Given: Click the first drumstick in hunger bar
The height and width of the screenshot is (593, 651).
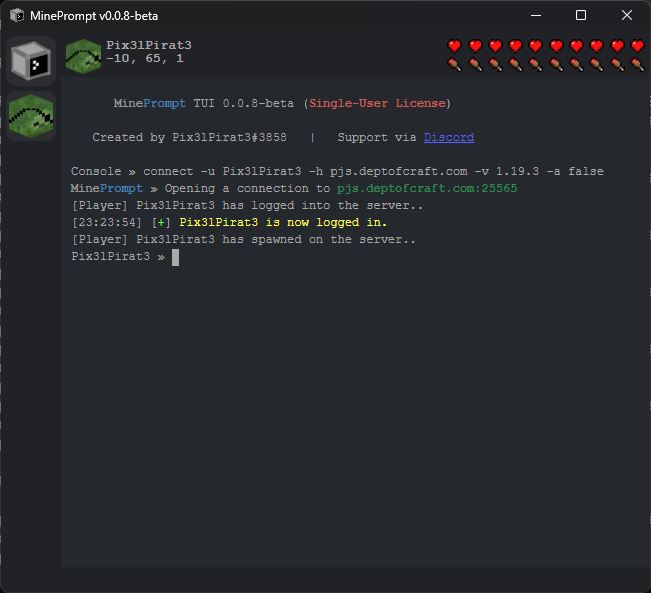Looking at the screenshot, I should click(x=455, y=64).
